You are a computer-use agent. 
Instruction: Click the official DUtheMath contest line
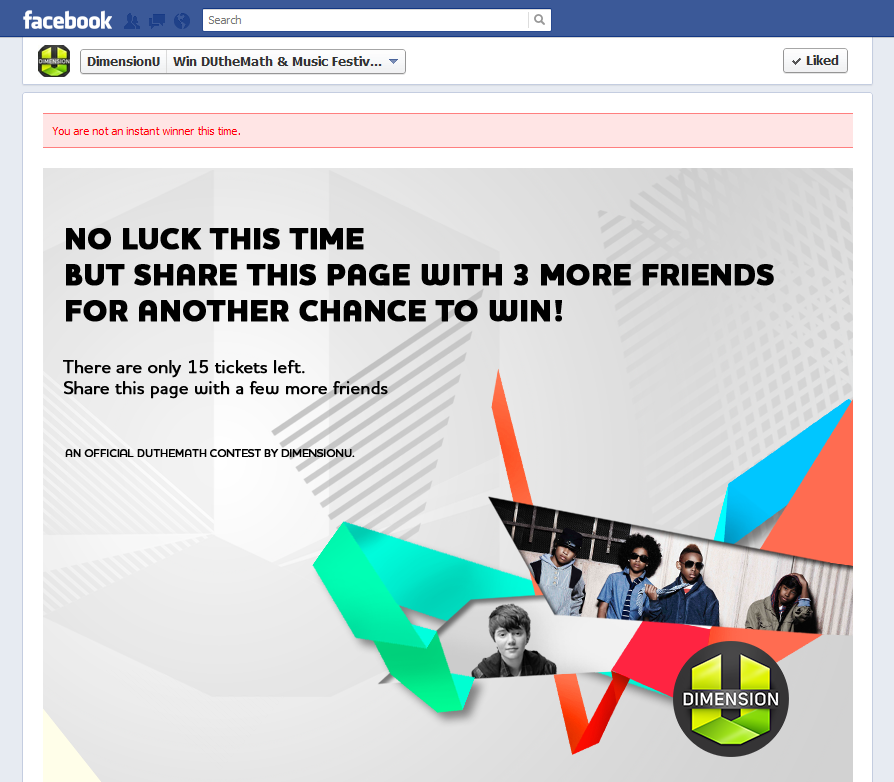pos(209,453)
